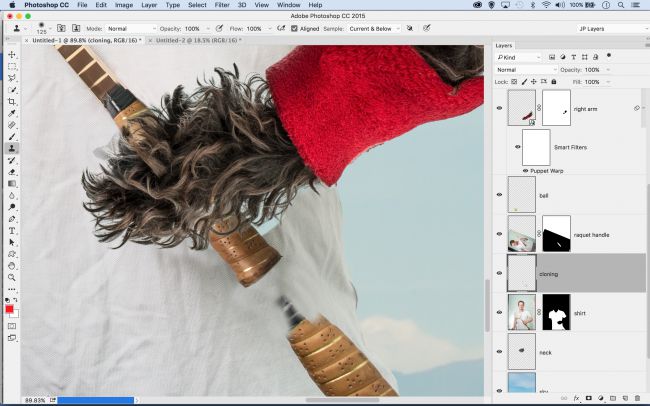The width and height of the screenshot is (650, 406).
Task: Open the Filter menu
Action: click(x=217, y=5)
